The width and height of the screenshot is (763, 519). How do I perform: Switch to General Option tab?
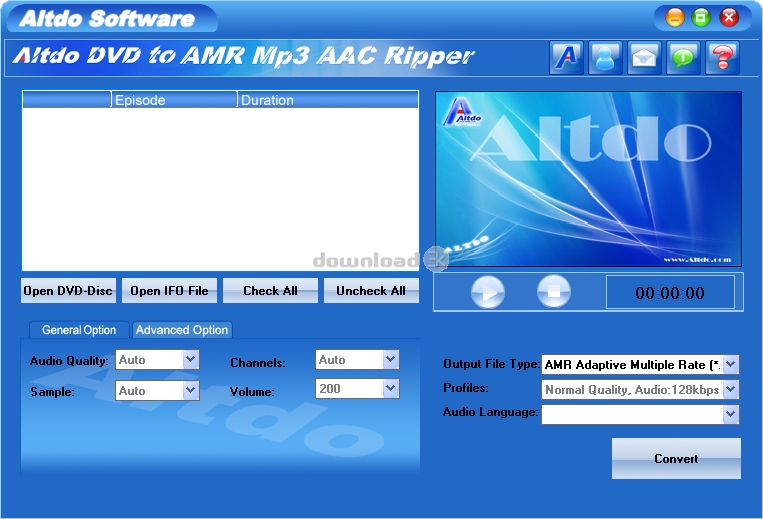tap(79, 330)
